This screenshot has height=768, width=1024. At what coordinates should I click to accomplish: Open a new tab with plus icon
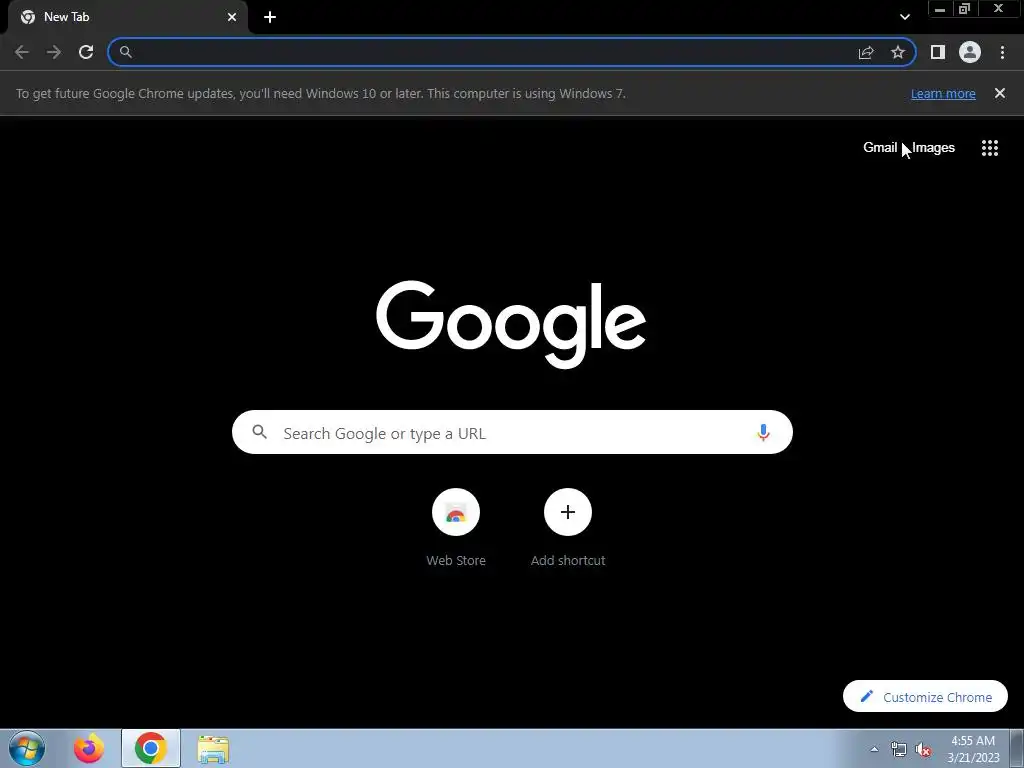pyautogui.click(x=270, y=17)
